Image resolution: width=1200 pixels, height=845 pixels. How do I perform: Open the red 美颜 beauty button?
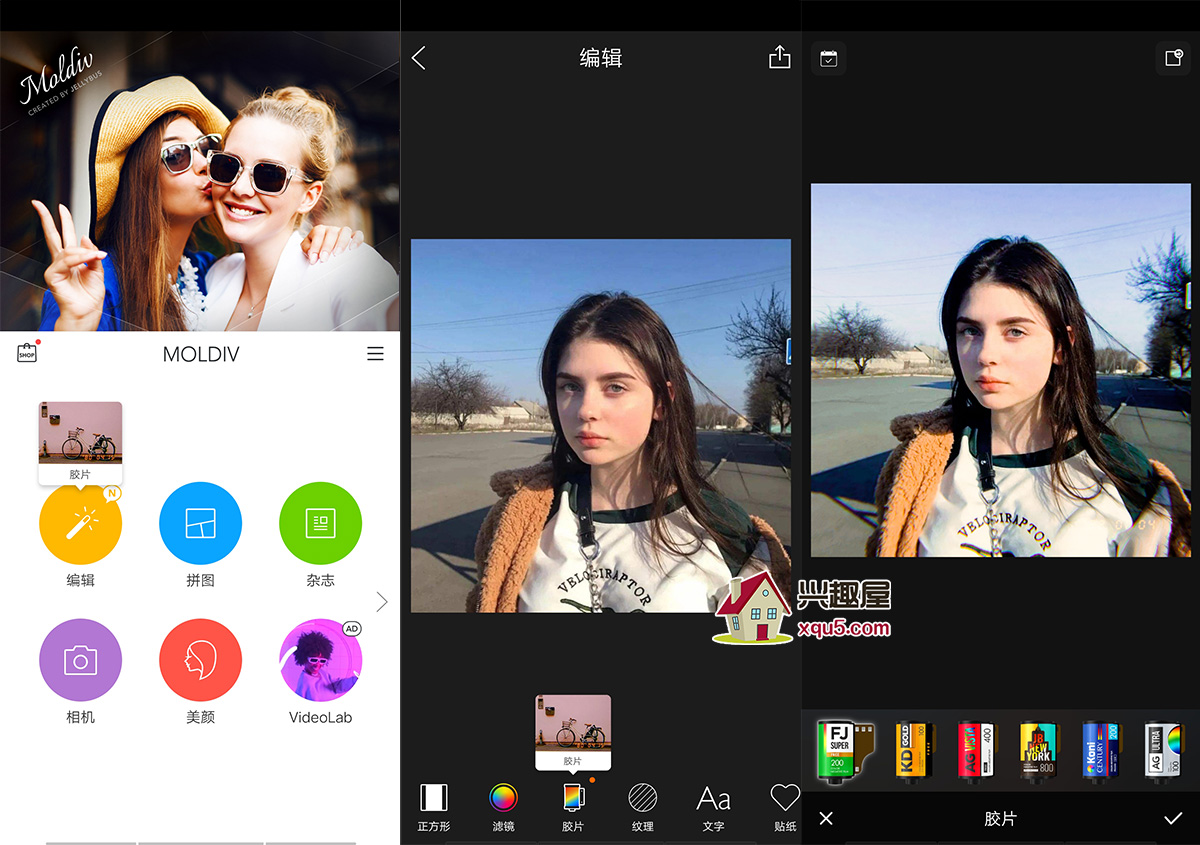200,660
